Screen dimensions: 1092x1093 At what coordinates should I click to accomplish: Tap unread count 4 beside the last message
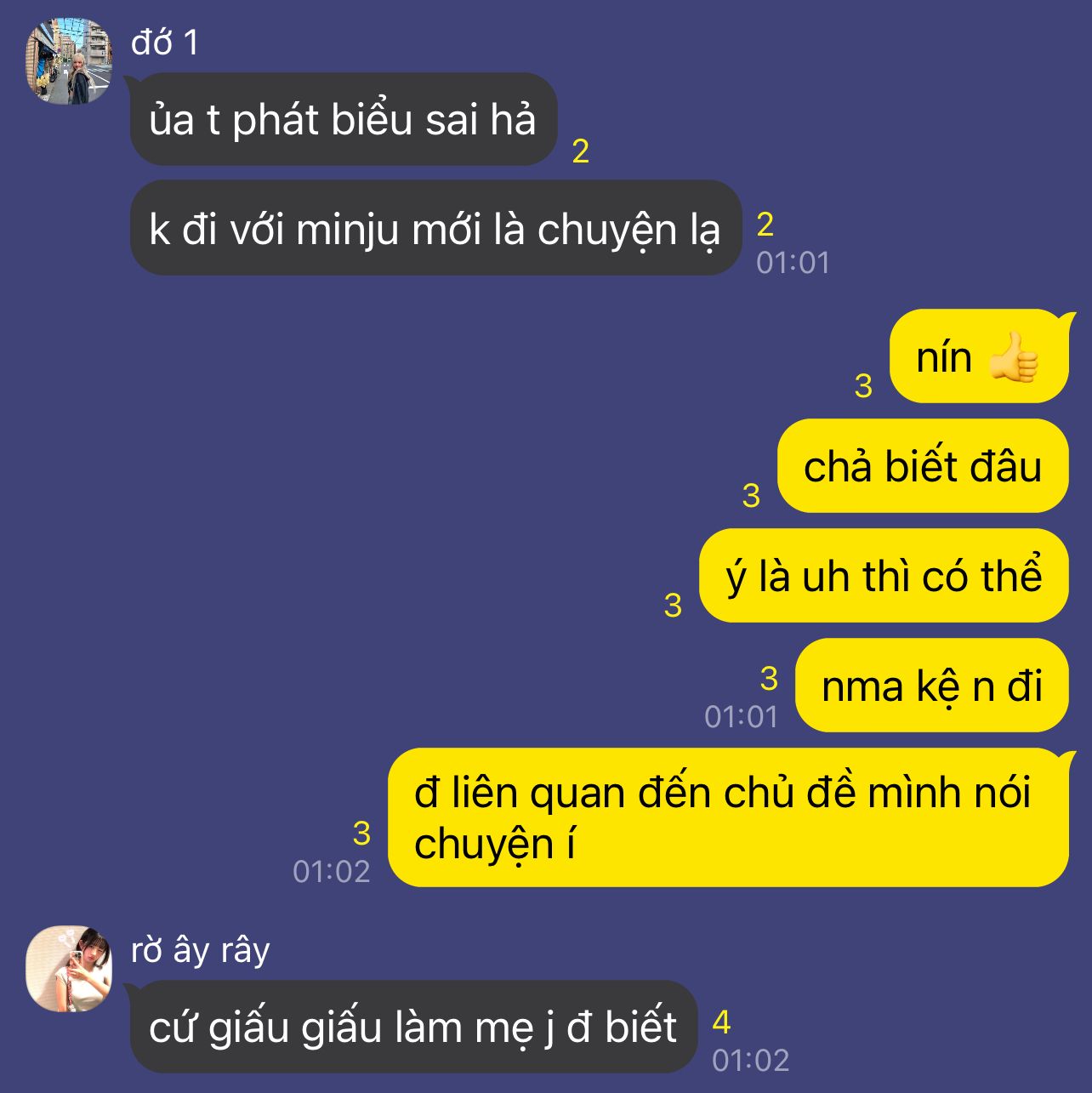tap(721, 1022)
